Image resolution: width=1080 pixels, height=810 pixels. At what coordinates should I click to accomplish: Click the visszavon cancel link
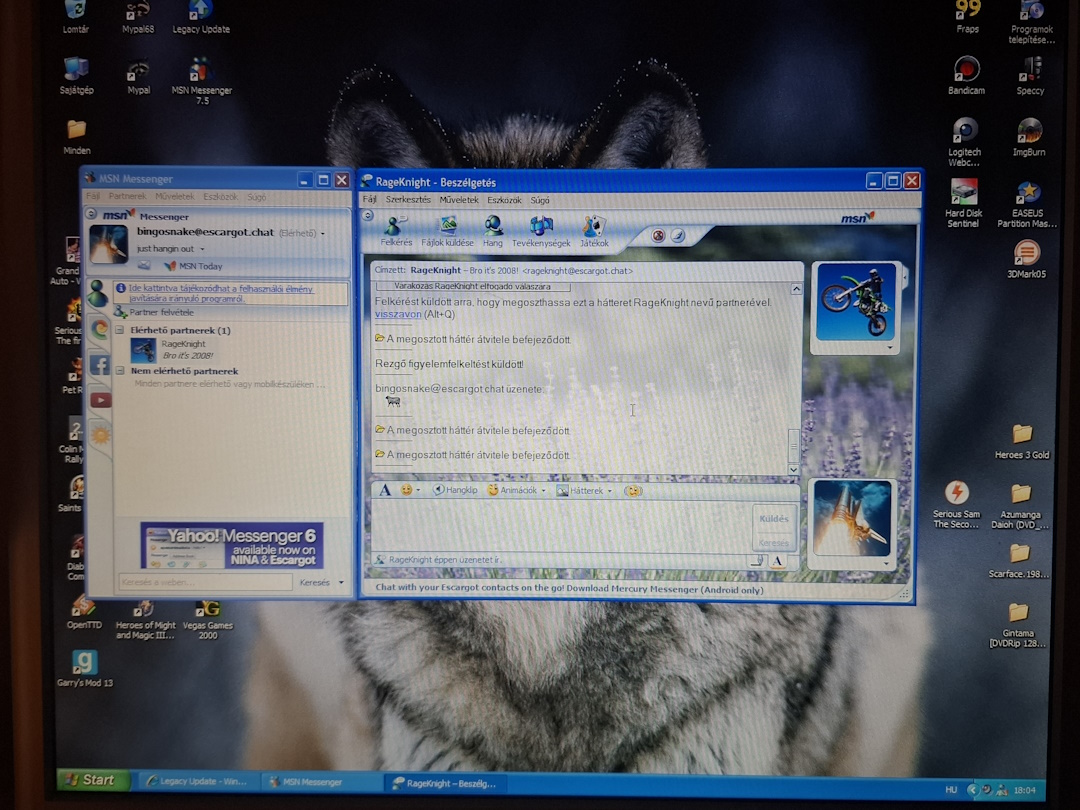[398, 314]
